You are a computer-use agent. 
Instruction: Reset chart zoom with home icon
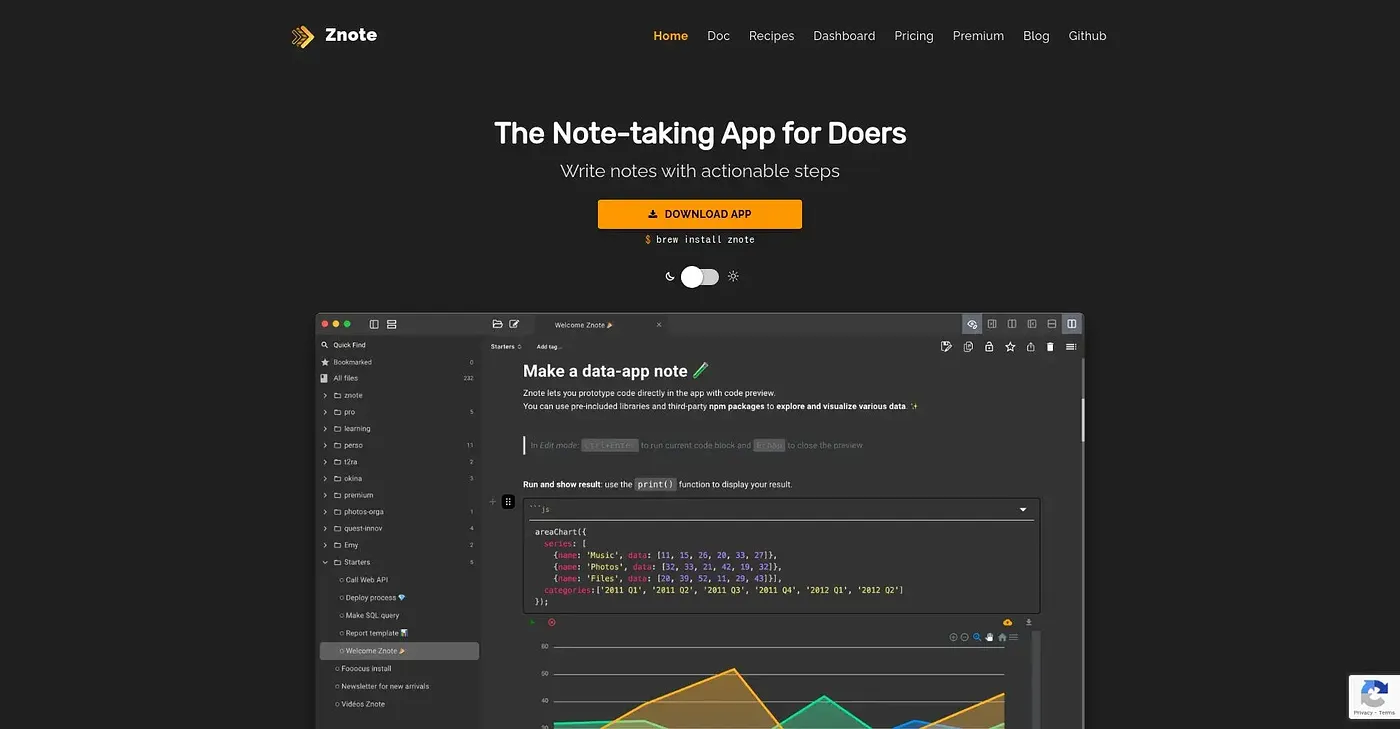(1002, 637)
